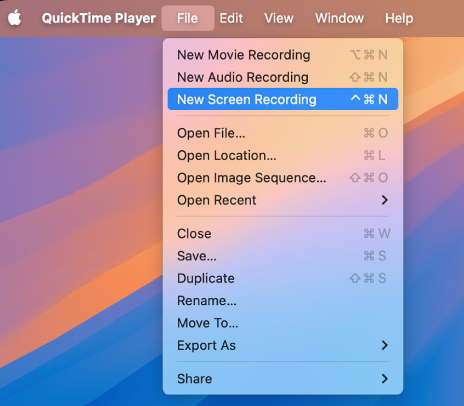Select Open Location… menu entry
Image resolution: width=464 pixels, height=406 pixels.
pyautogui.click(x=283, y=155)
